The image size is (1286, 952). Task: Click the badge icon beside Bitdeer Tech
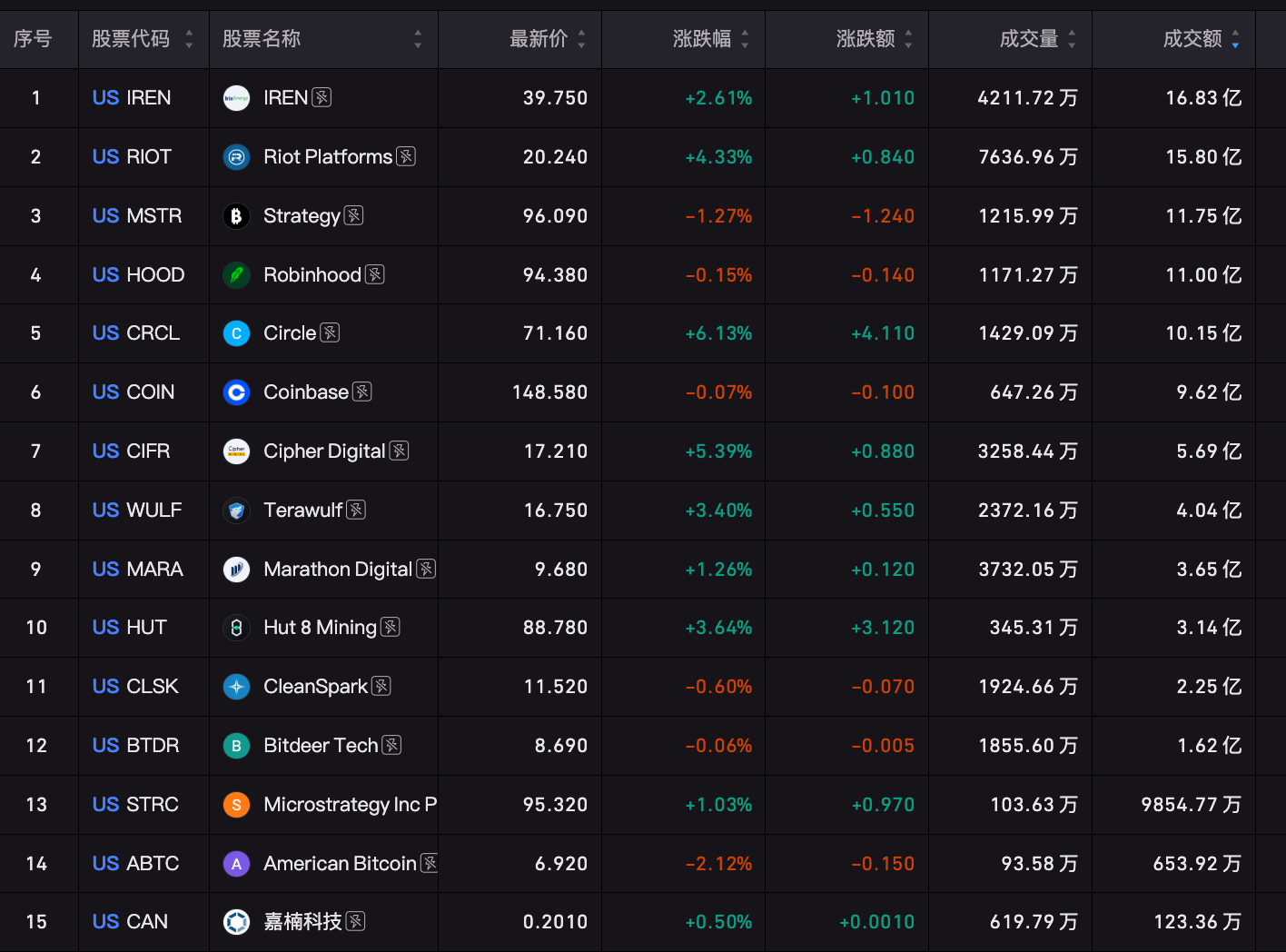point(391,745)
